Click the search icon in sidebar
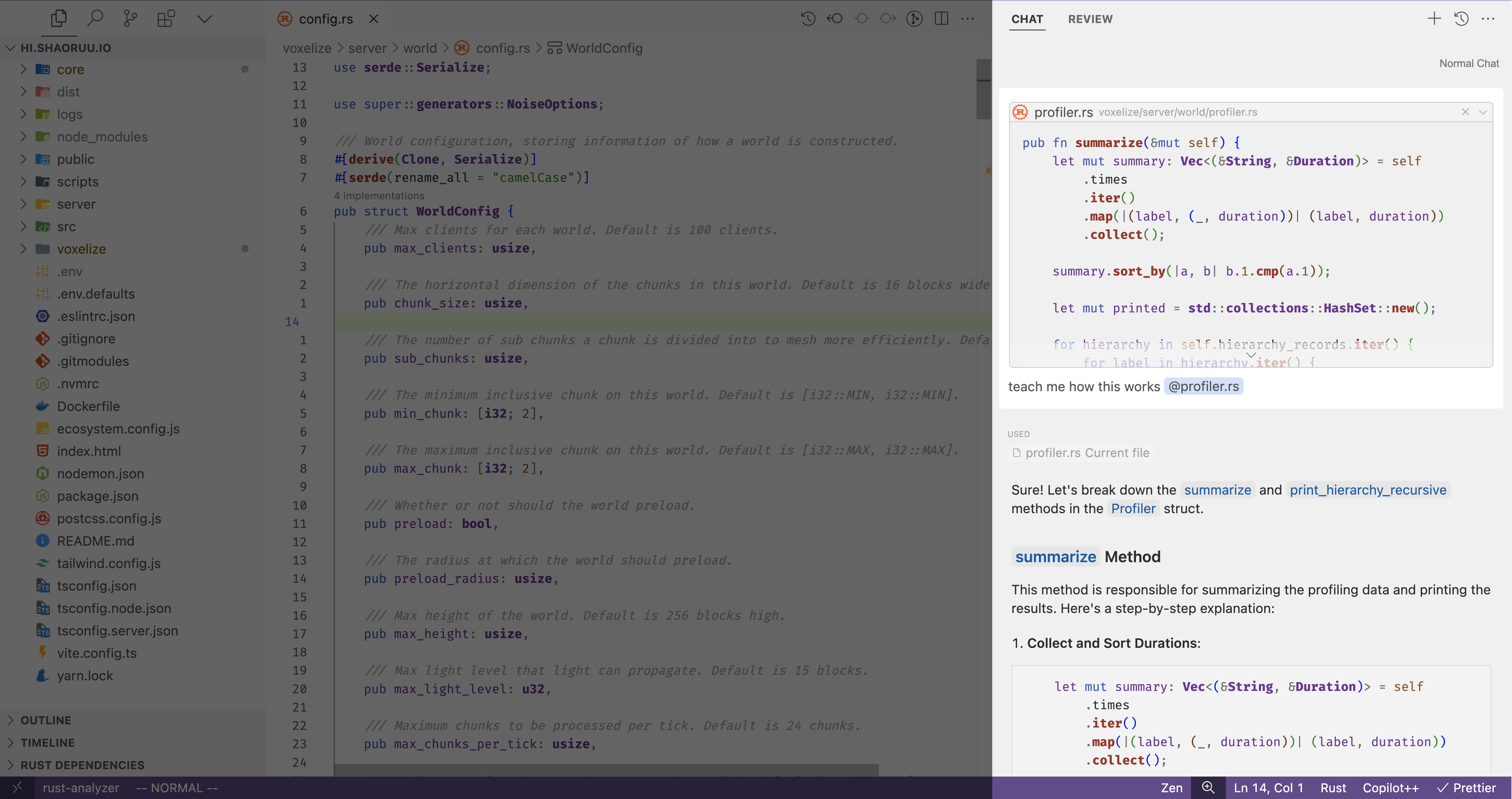Screen dimensions: 1512x799 tap(94, 18)
